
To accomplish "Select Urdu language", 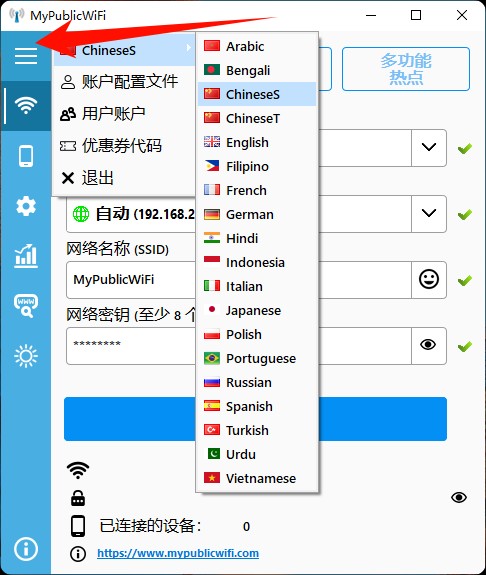I will point(257,454).
